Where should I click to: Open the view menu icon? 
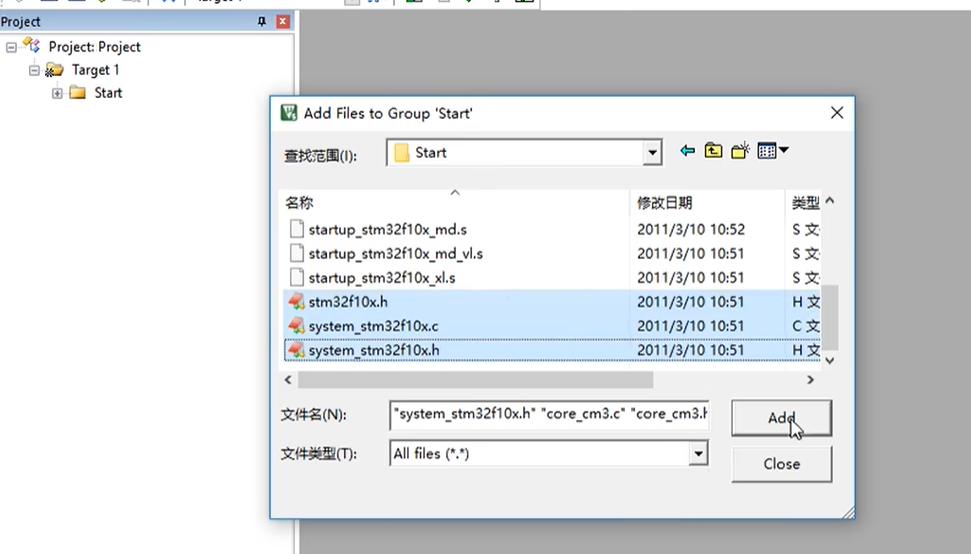tap(773, 150)
